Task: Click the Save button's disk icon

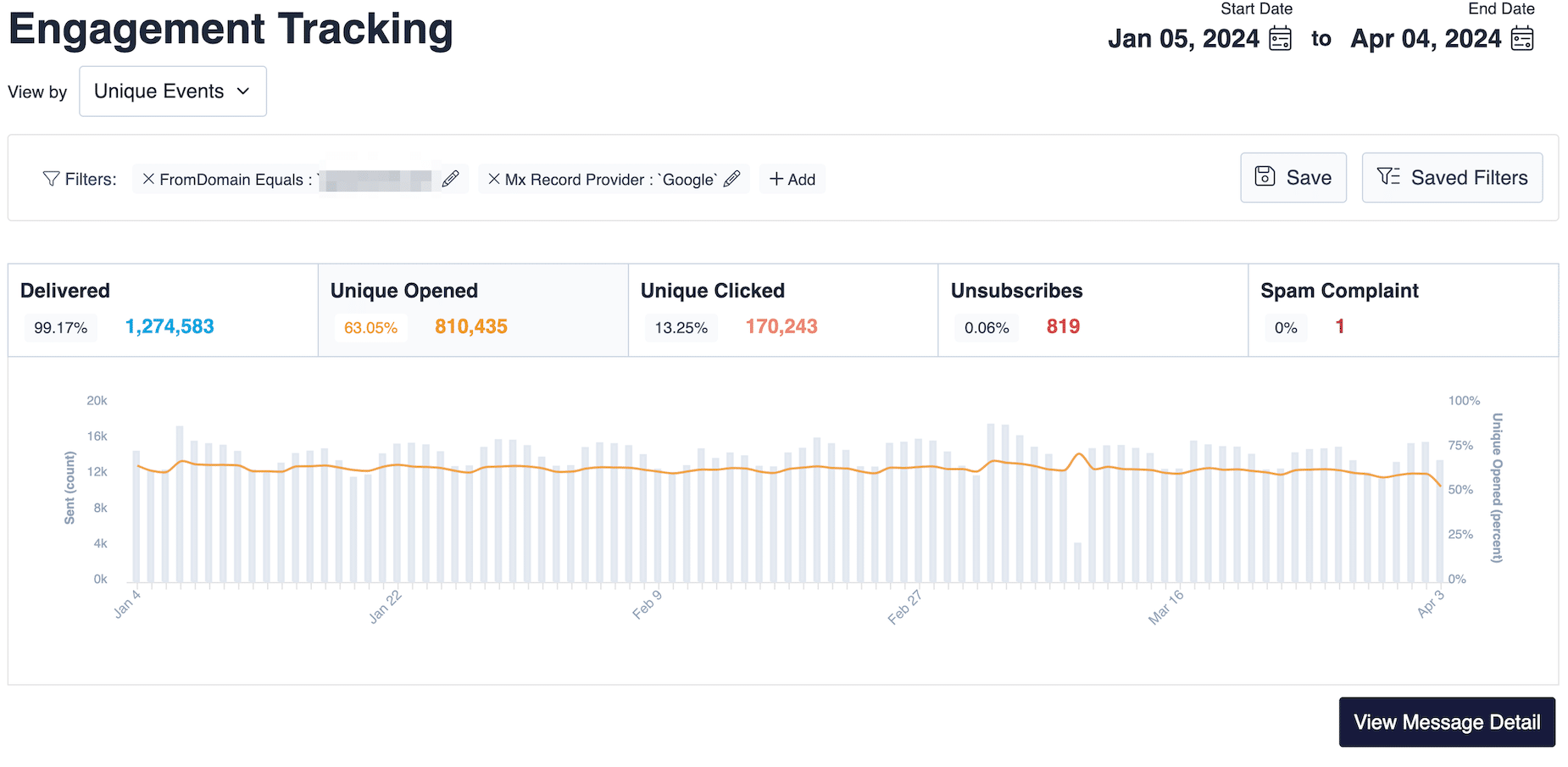Action: pos(1265,176)
